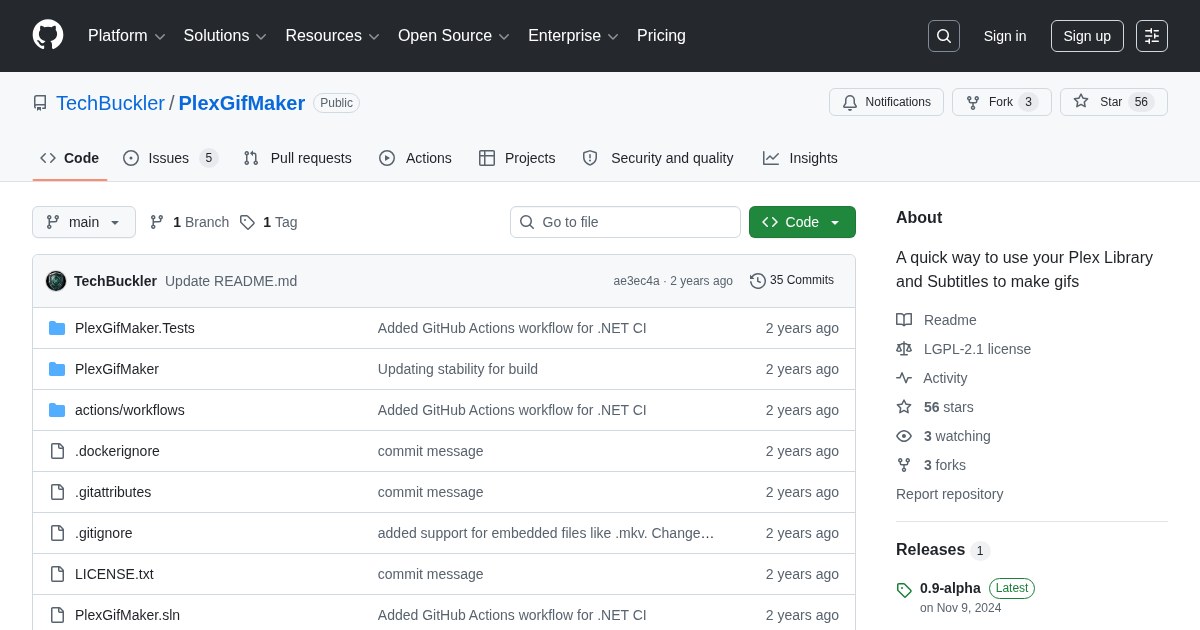The height and width of the screenshot is (630, 1200).
Task: Open the main branch selector dropdown
Action: click(x=84, y=222)
